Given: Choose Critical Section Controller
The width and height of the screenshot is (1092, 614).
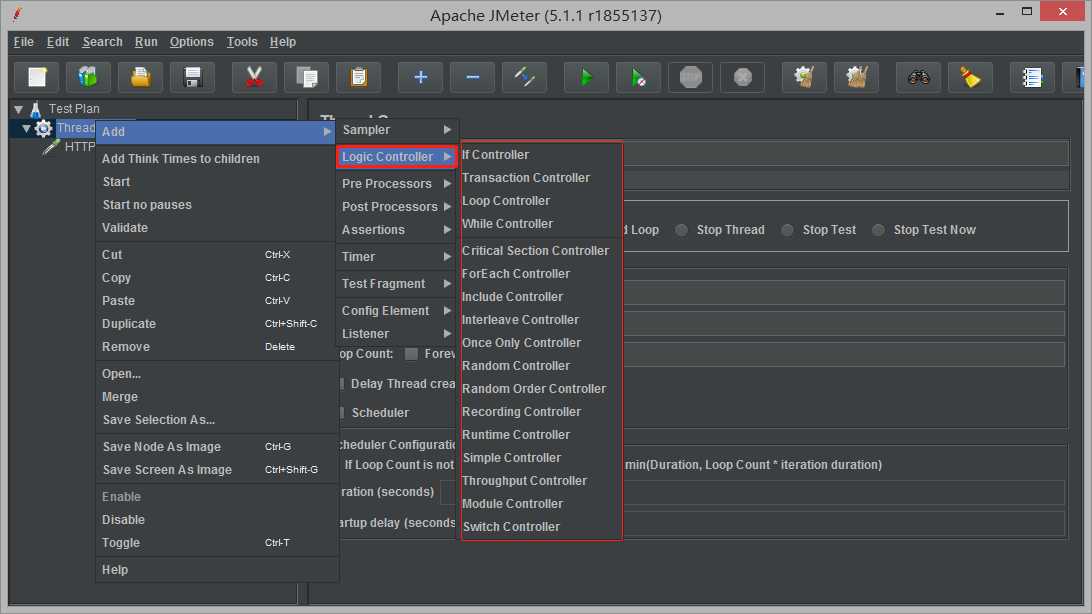Looking at the screenshot, I should [541, 251].
